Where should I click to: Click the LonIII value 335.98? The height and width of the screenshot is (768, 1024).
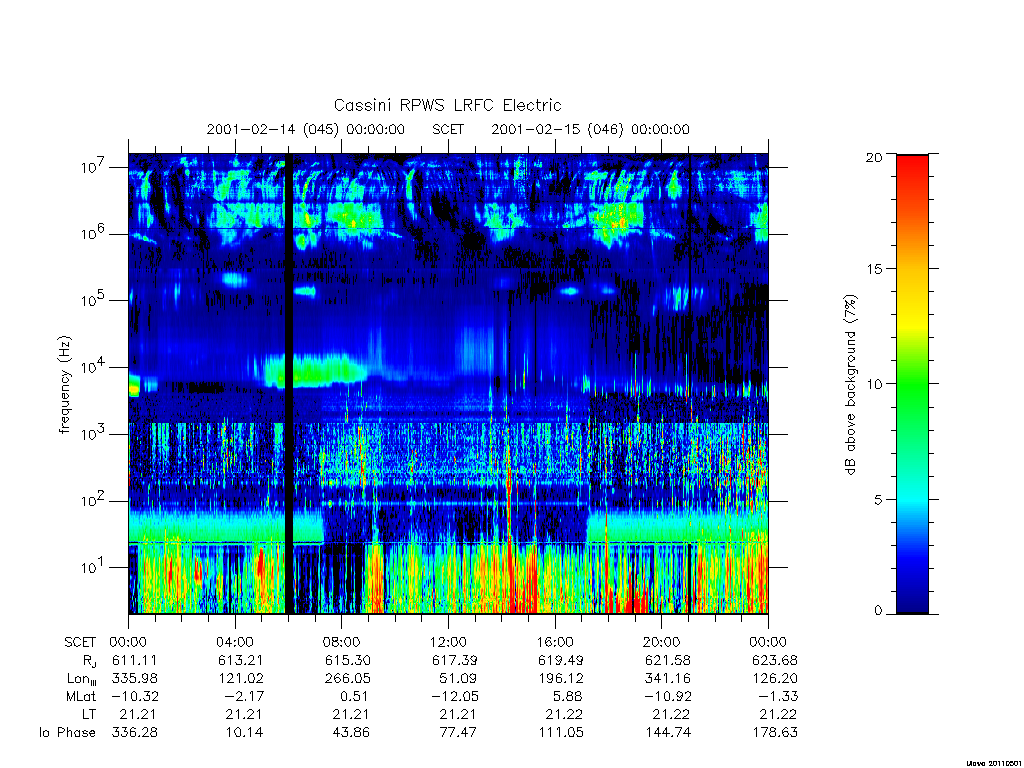pyautogui.click(x=135, y=679)
